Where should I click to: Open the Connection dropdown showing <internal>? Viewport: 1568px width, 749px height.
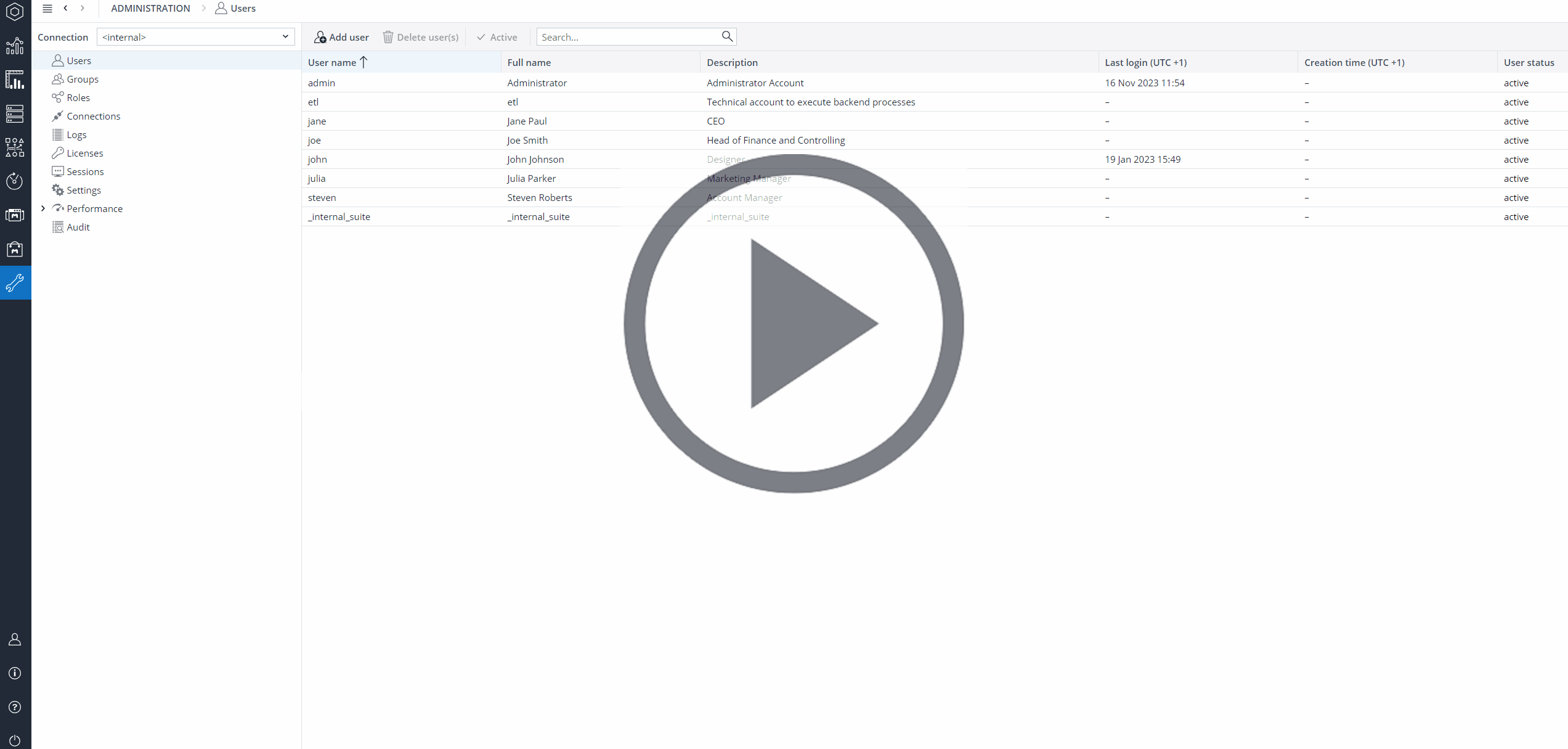(195, 37)
